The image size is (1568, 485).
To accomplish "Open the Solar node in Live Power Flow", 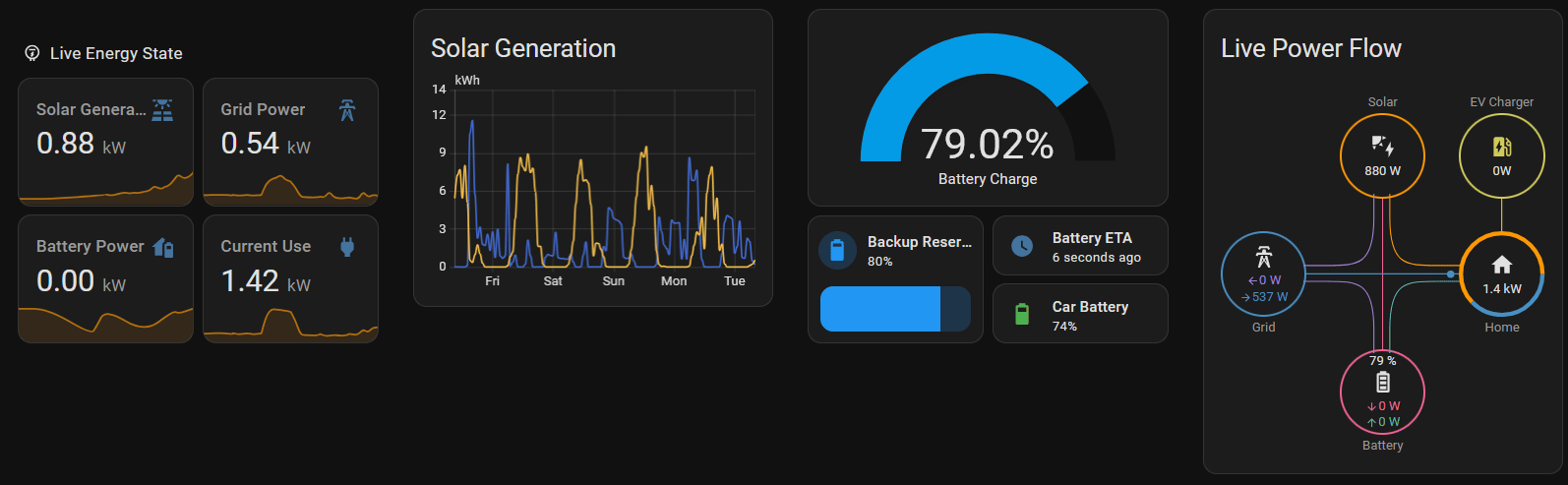I will click(1382, 155).
